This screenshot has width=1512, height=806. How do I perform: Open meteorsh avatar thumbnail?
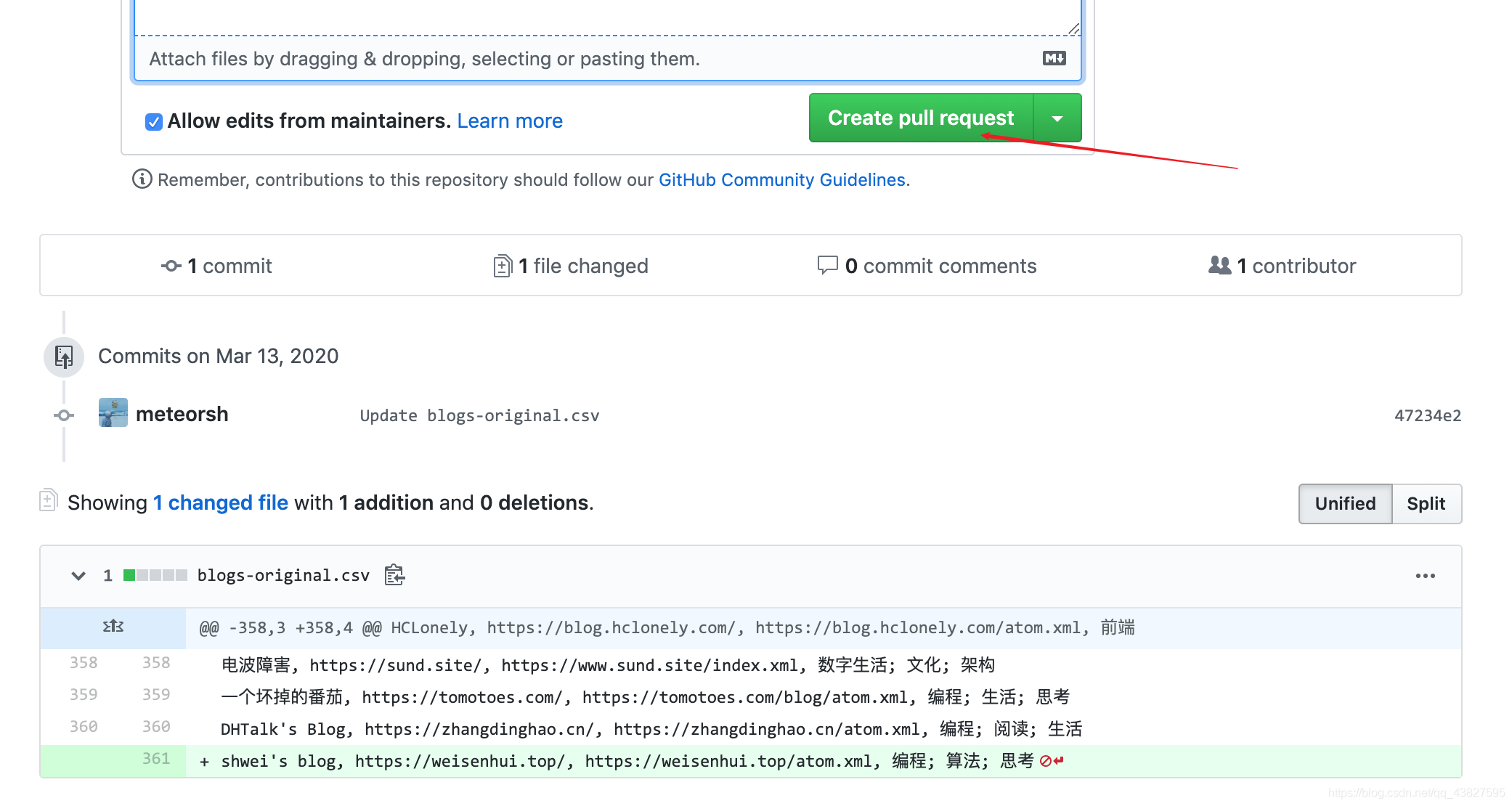[113, 412]
